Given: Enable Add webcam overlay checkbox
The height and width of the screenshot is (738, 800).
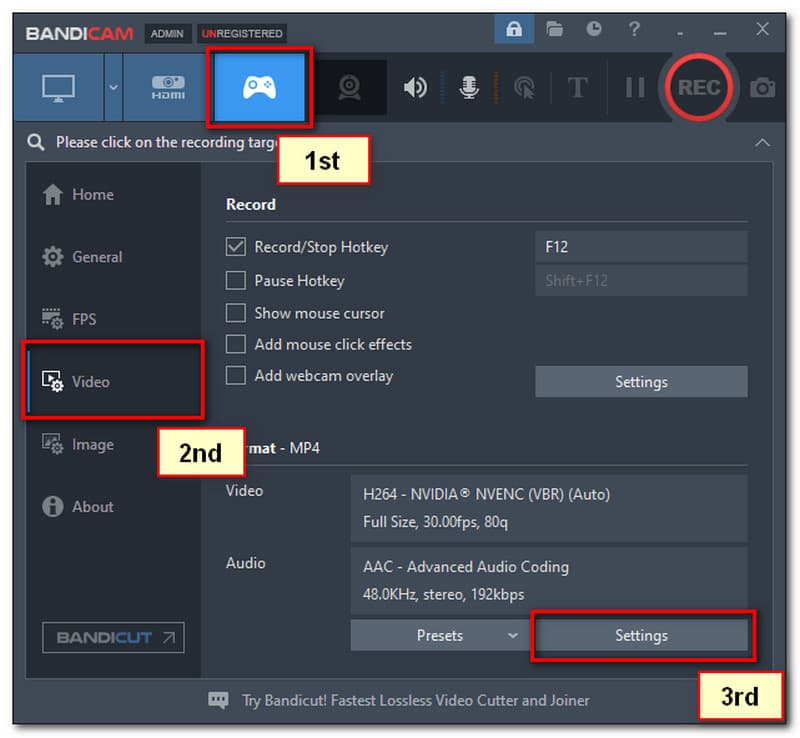Looking at the screenshot, I should point(235,375).
